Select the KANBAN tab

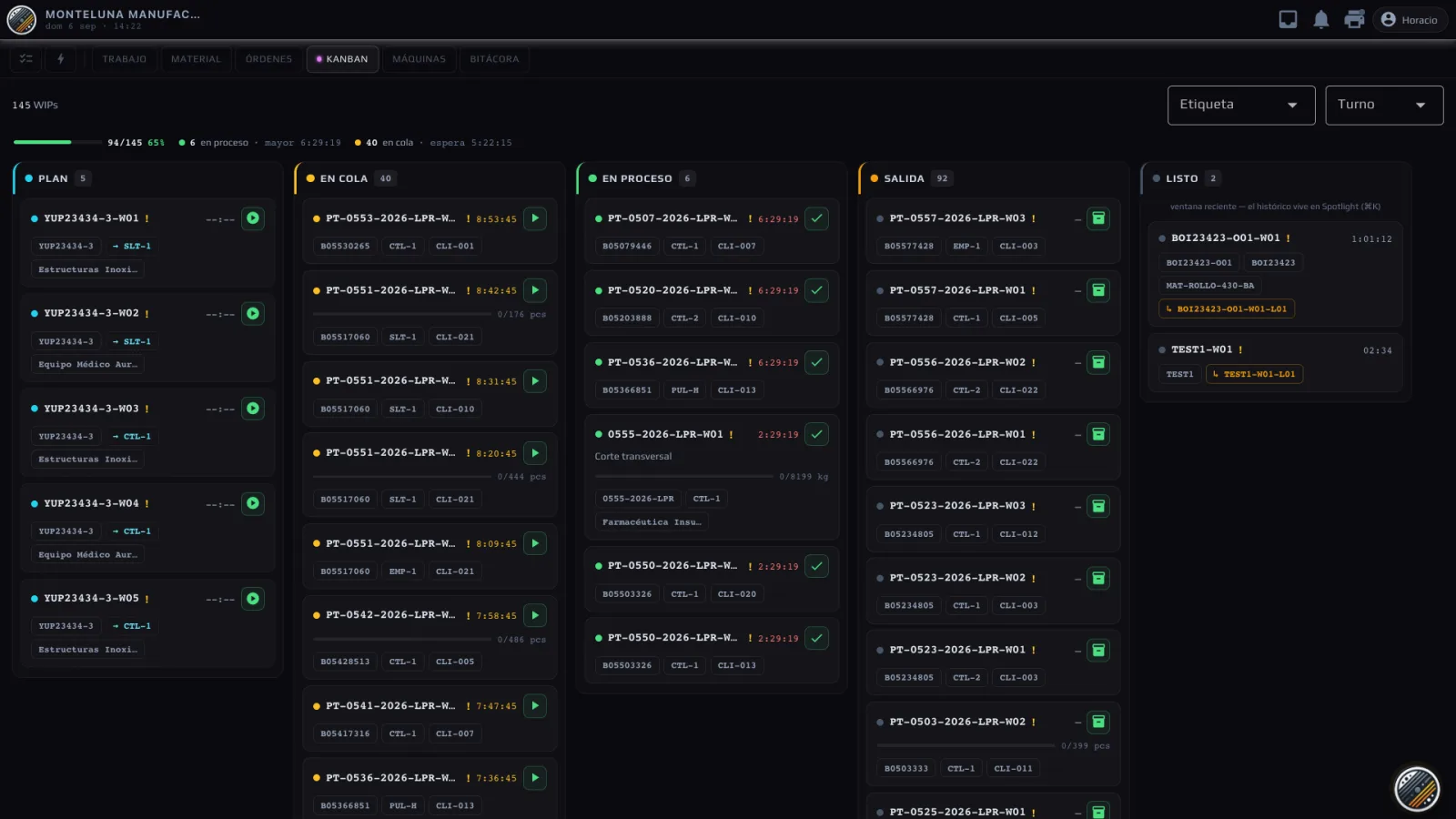point(342,59)
